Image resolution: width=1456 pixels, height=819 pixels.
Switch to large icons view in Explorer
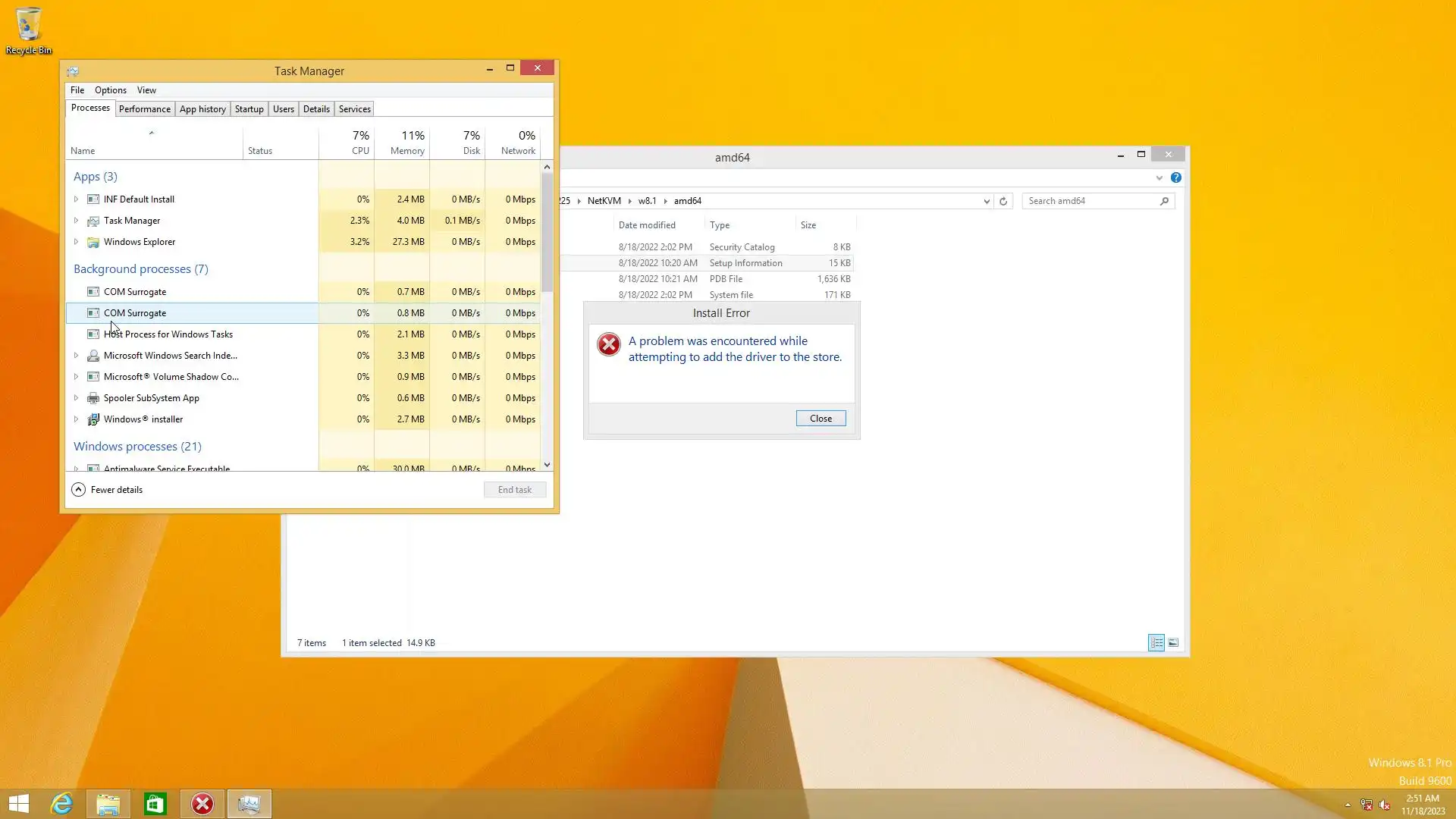click(1173, 643)
